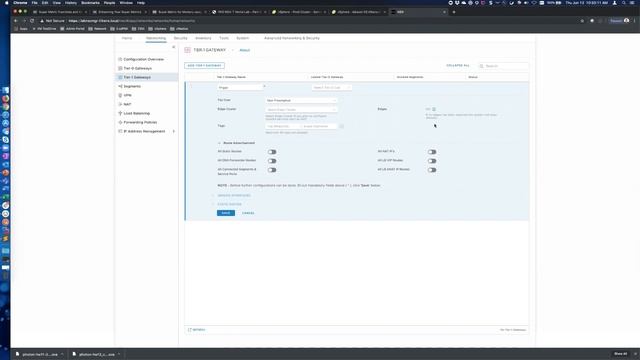This screenshot has height=360, width=640.
Task: Click the Edges set icon
Action: pos(434,109)
